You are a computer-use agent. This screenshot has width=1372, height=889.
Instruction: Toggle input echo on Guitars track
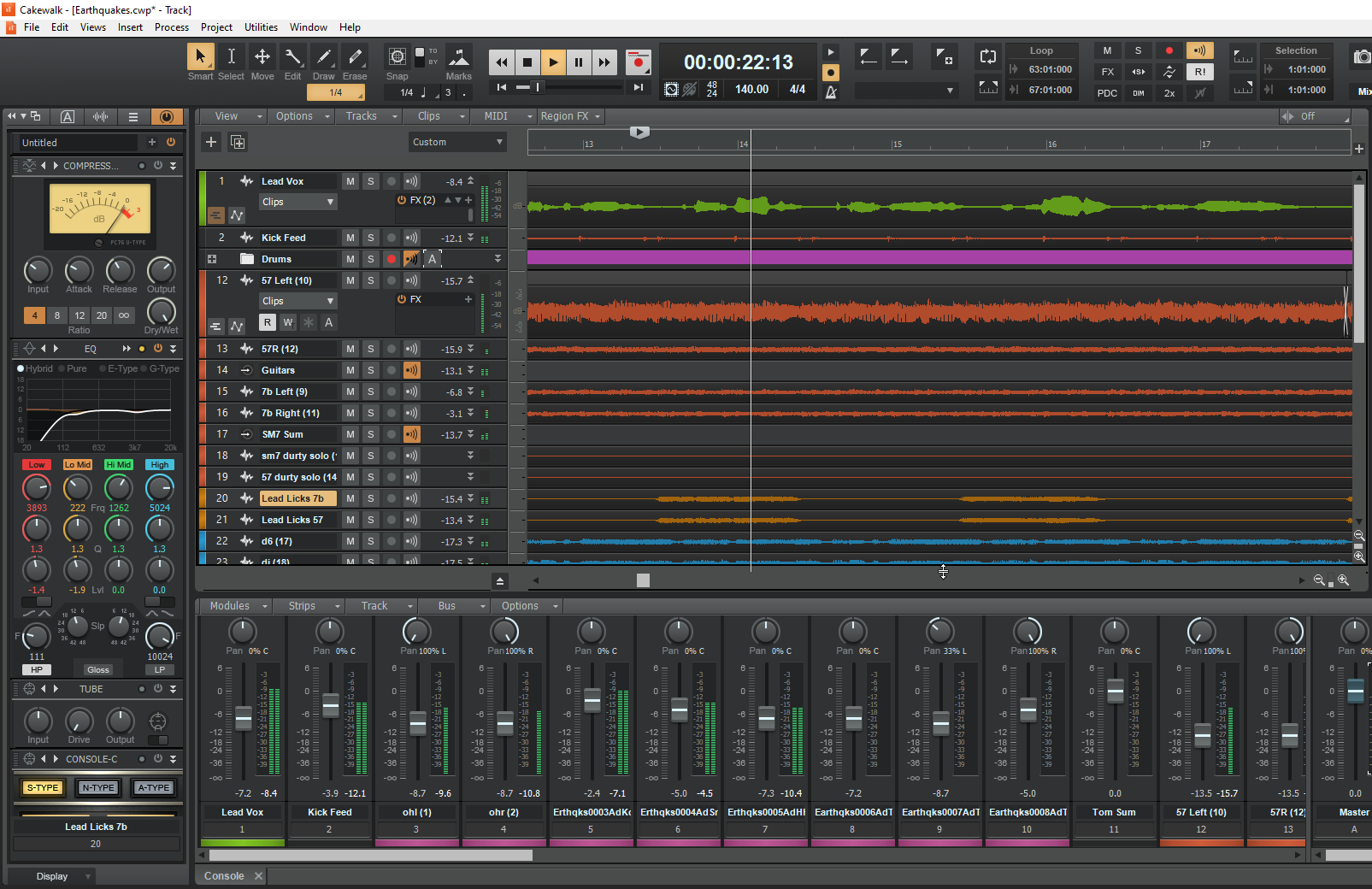412,370
